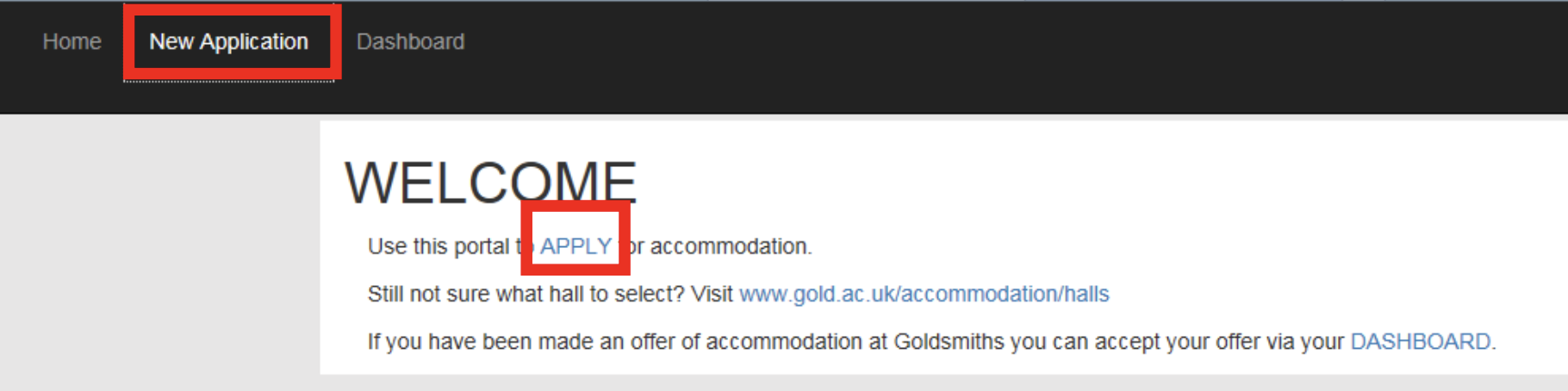1568x391 pixels.
Task: Click the word "Visit" before the halls link
Action: (x=712, y=295)
